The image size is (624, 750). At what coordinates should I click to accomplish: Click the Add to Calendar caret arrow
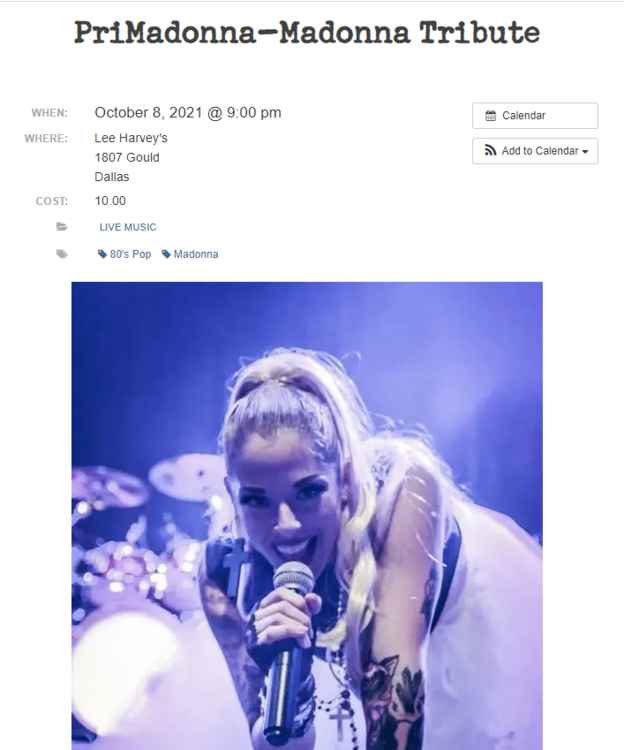click(x=585, y=152)
